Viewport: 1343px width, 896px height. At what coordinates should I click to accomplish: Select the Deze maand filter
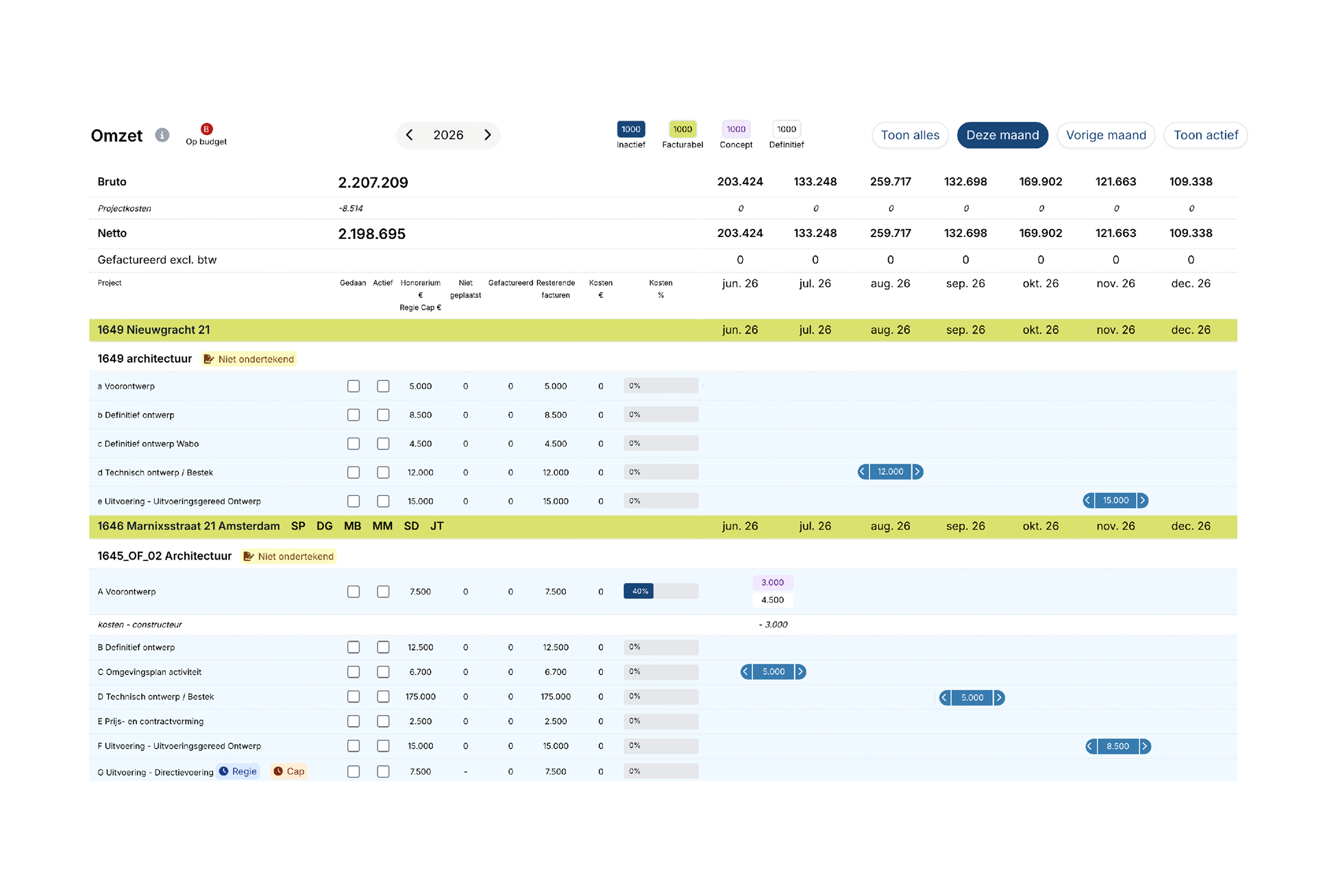click(1002, 135)
